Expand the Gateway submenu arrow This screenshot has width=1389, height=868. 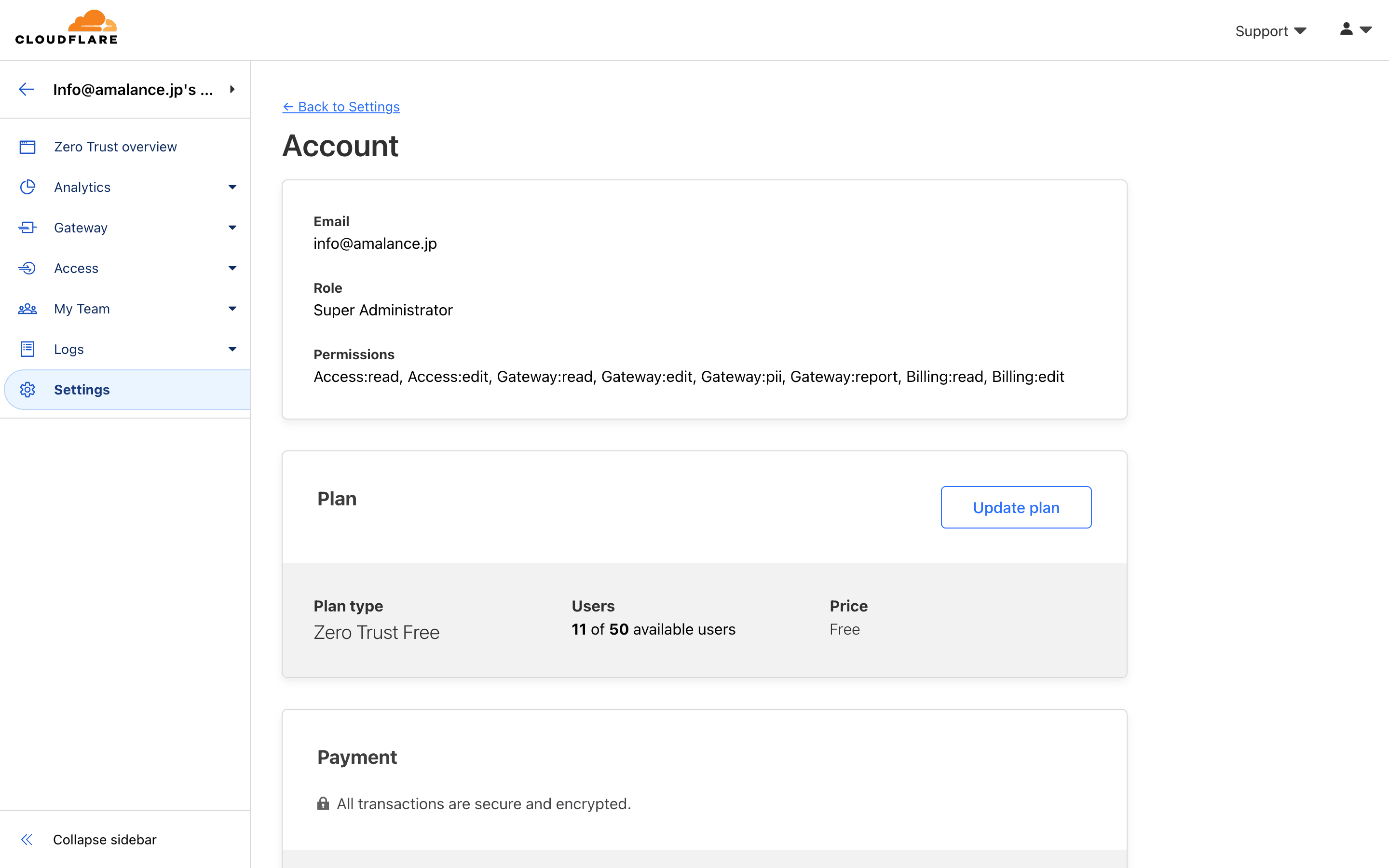232,228
